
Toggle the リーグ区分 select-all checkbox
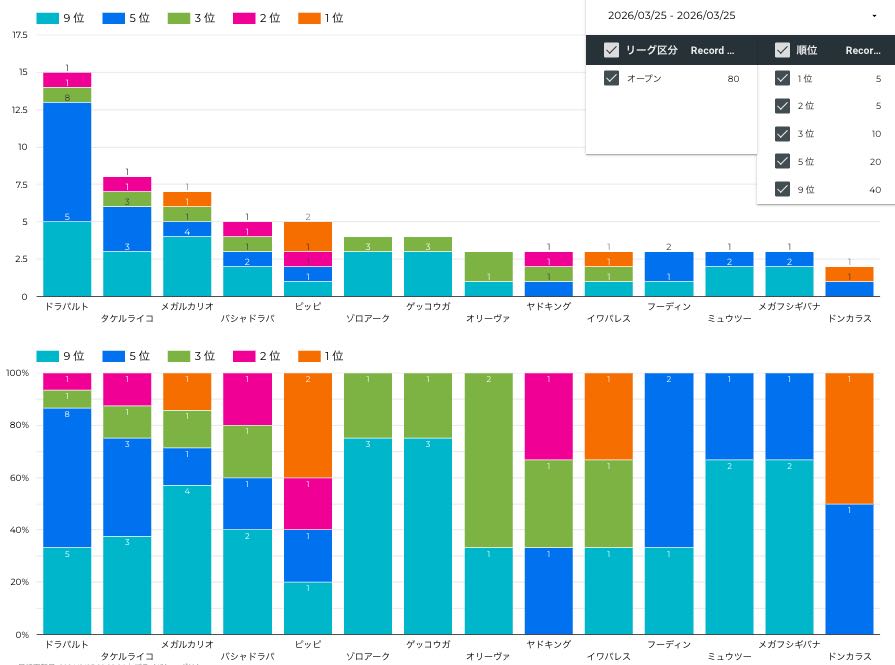click(x=611, y=50)
